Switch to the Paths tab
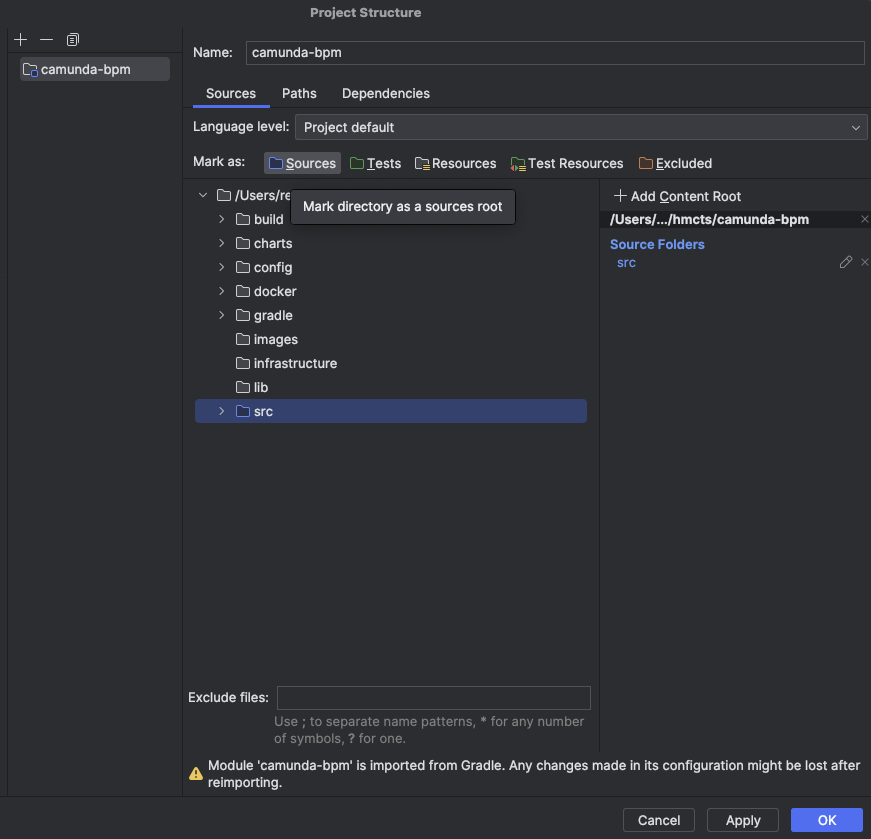This screenshot has height=839, width=871. click(x=299, y=93)
